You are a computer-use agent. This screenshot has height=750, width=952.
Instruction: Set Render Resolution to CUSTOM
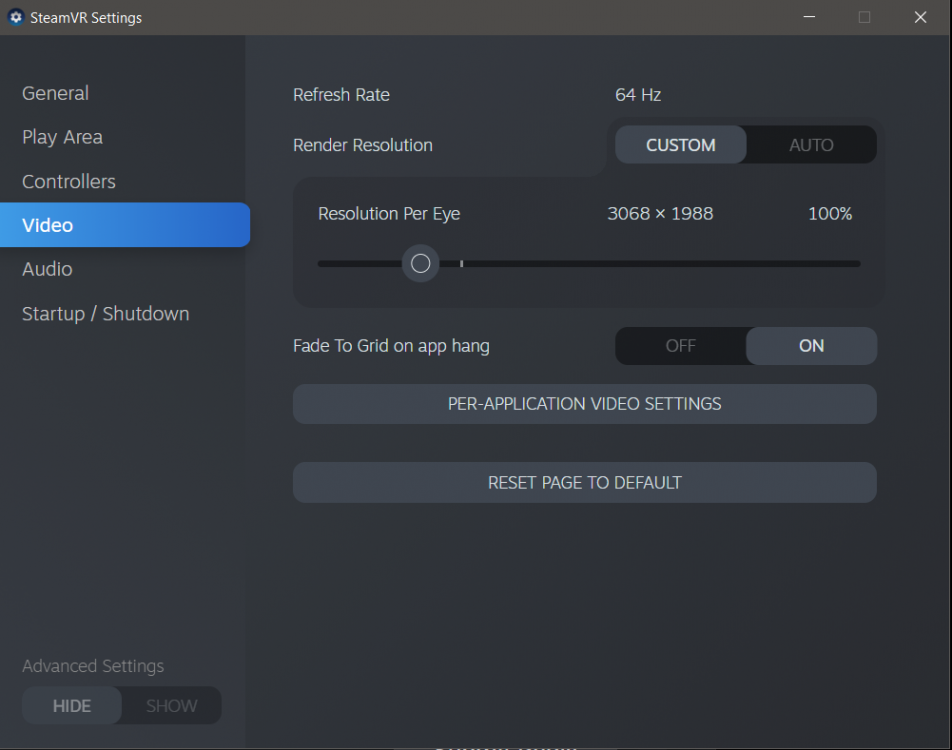[681, 145]
